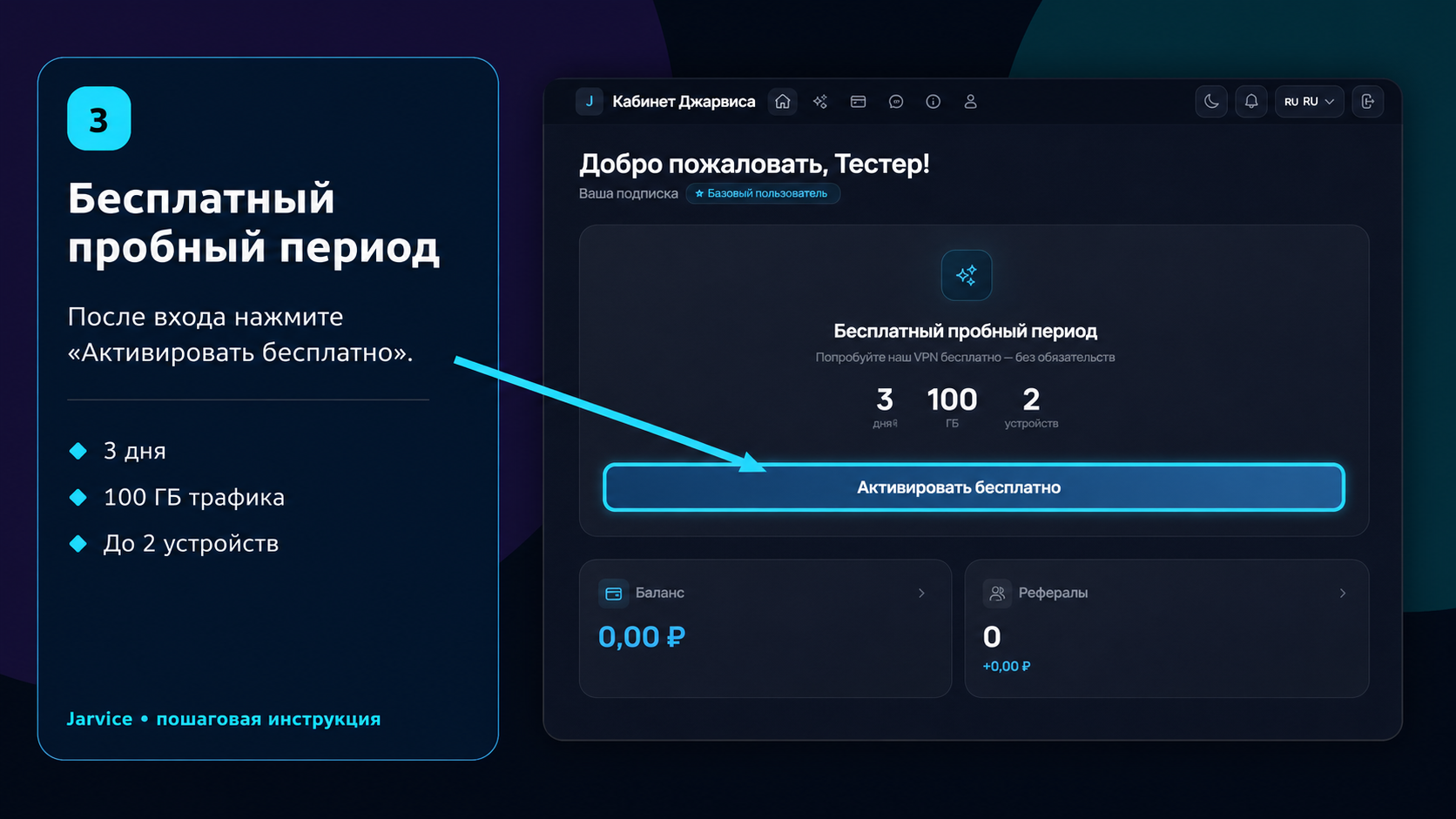The height and width of the screenshot is (819, 1456).
Task: Open the RU language dropdown
Action: (1310, 102)
